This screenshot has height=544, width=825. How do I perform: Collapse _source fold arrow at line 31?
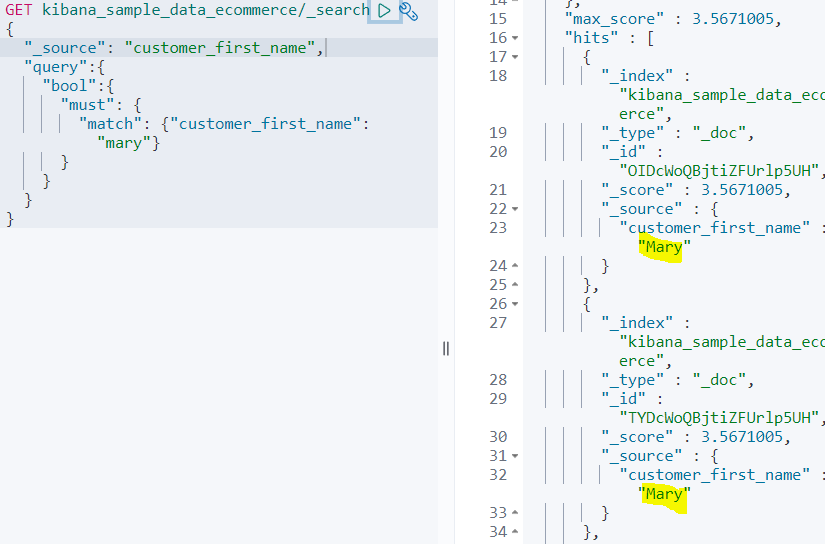pyautogui.click(x=515, y=456)
